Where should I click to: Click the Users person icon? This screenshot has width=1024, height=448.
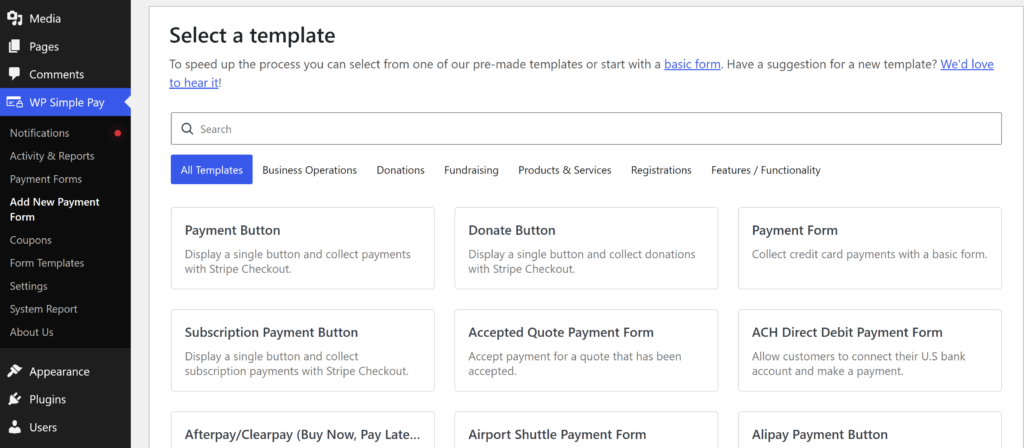(14, 427)
